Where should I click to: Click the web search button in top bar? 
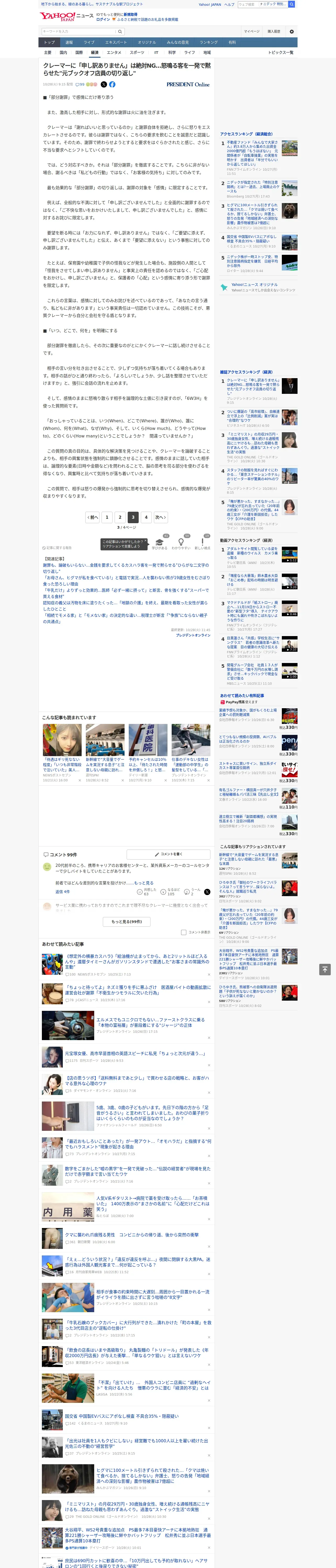coord(292,4)
